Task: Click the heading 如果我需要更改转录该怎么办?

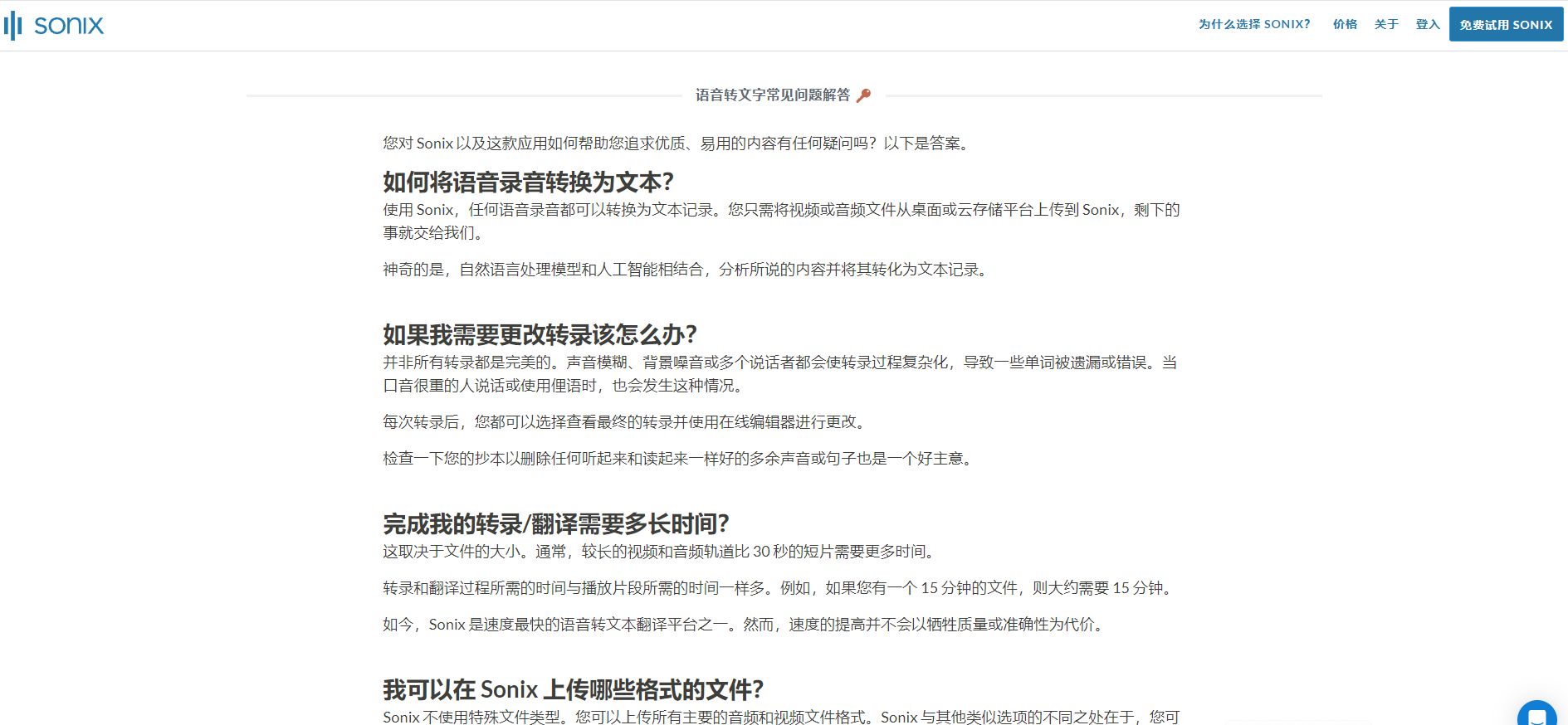Action: pyautogui.click(x=540, y=334)
